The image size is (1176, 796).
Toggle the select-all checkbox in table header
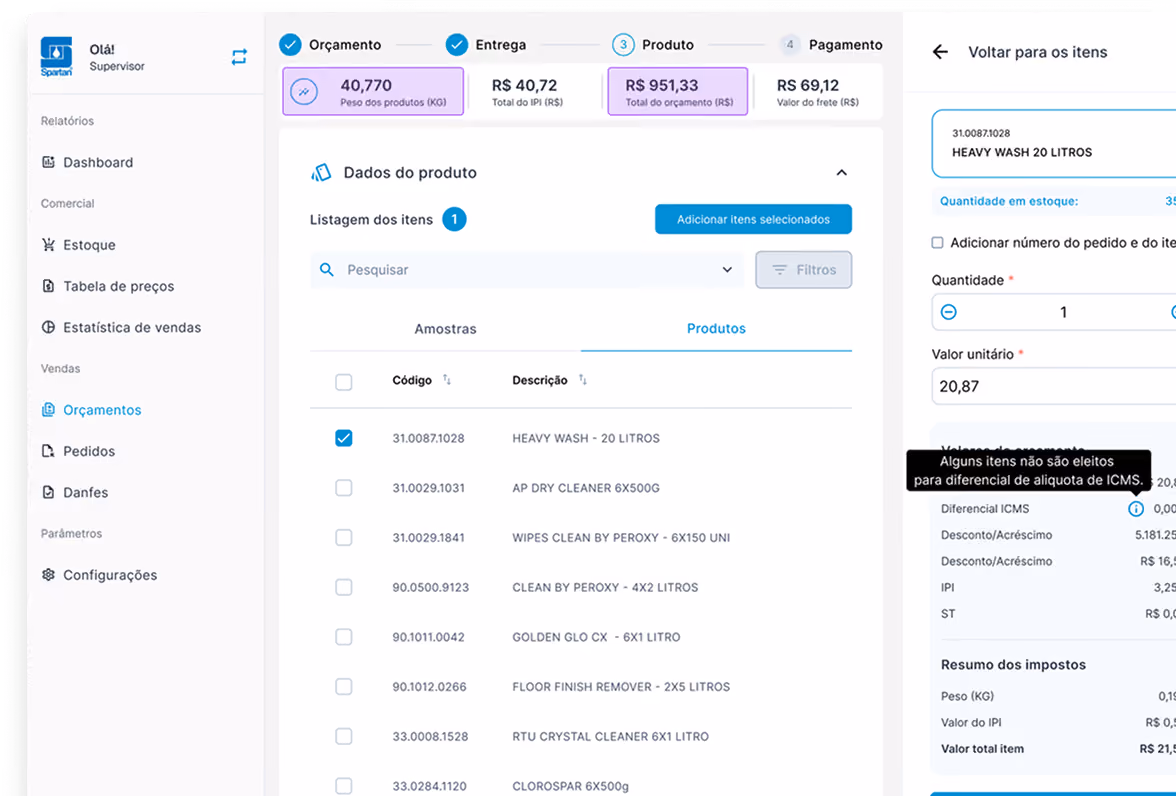344,382
